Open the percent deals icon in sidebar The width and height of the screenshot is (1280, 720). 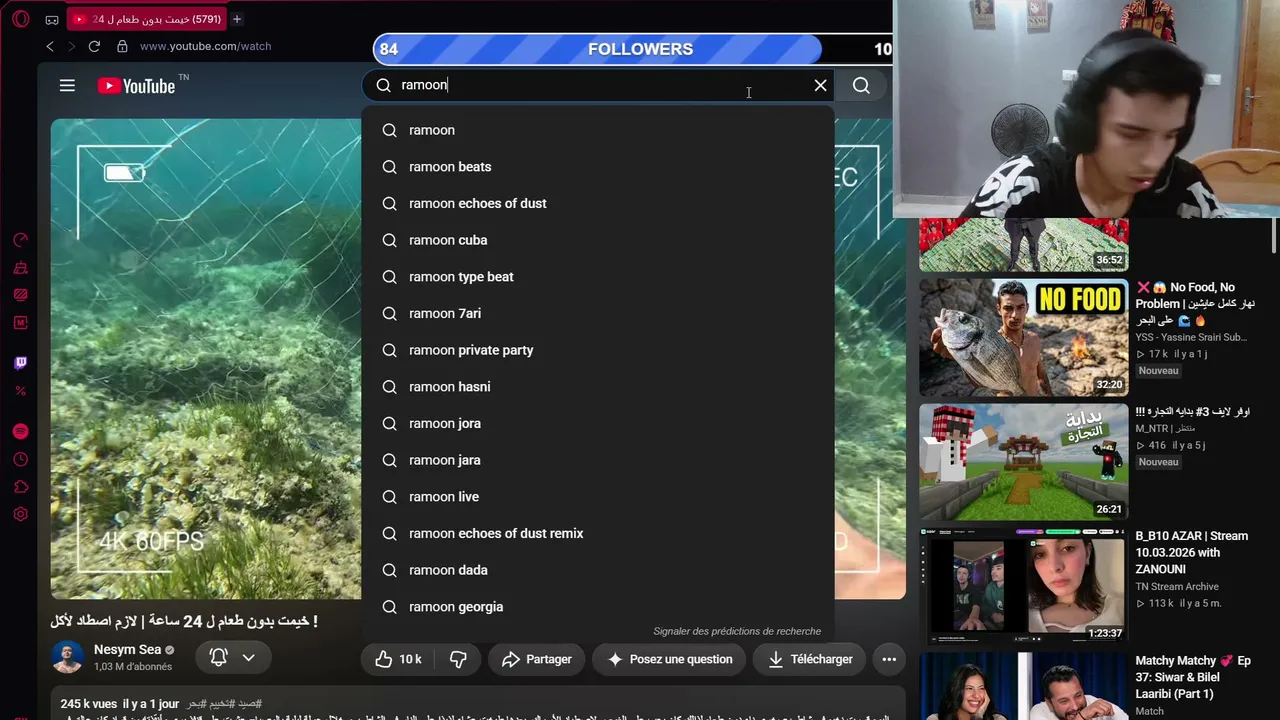[x=20, y=391]
